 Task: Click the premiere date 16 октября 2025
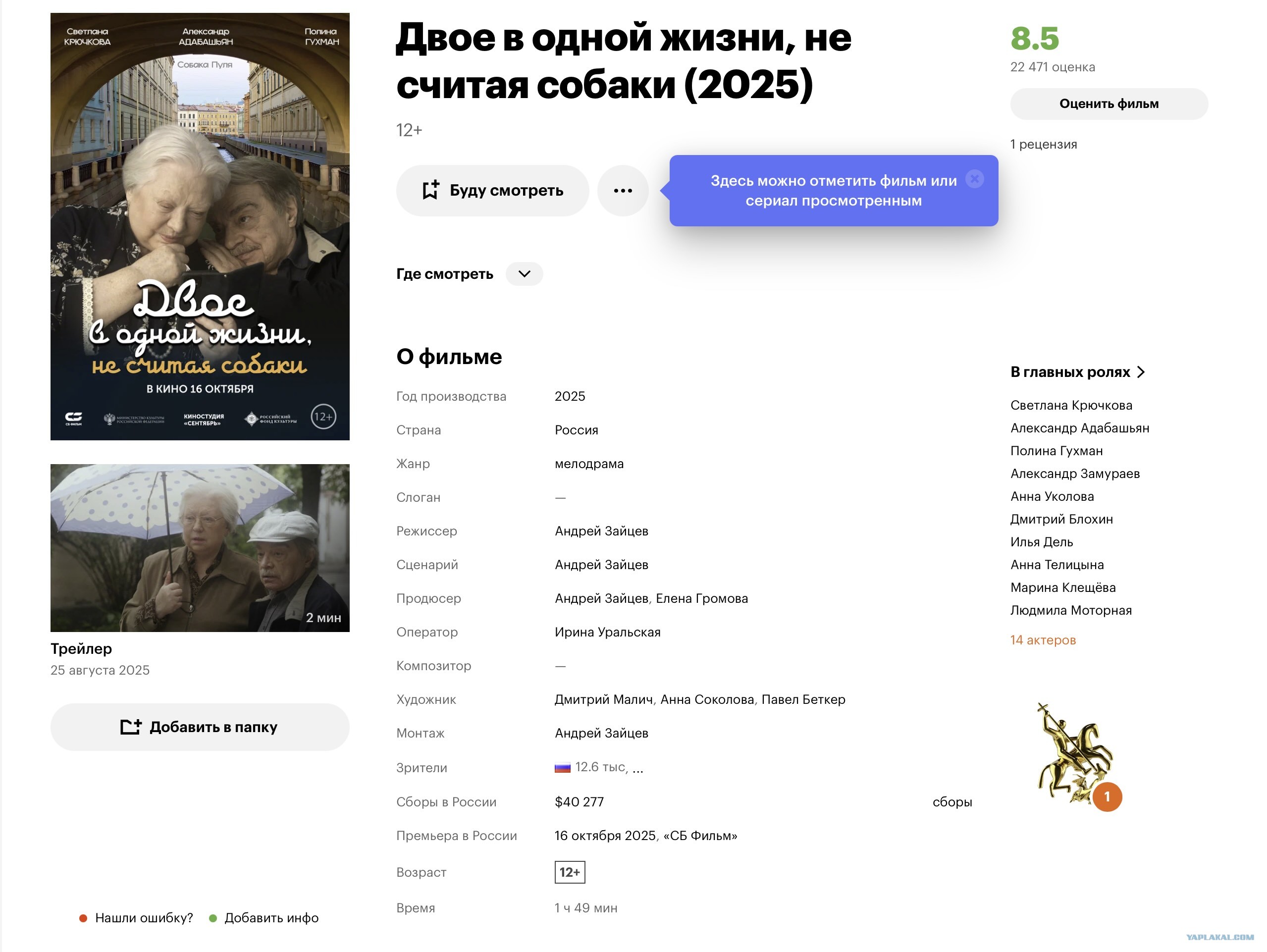(605, 836)
